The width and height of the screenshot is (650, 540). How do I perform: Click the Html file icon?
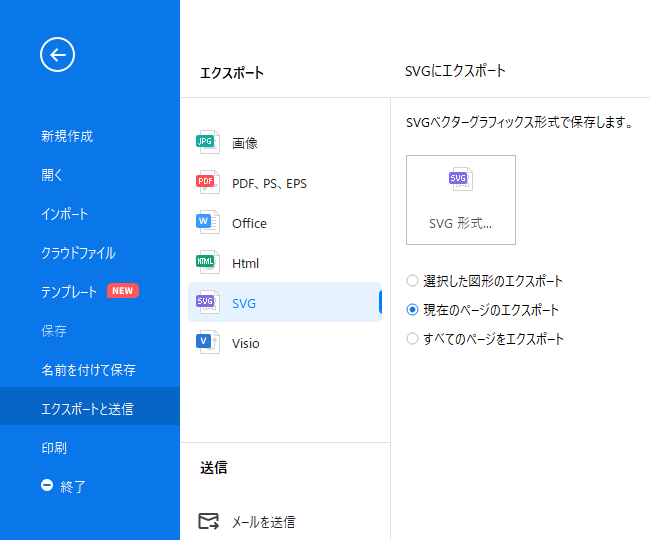pos(207,263)
